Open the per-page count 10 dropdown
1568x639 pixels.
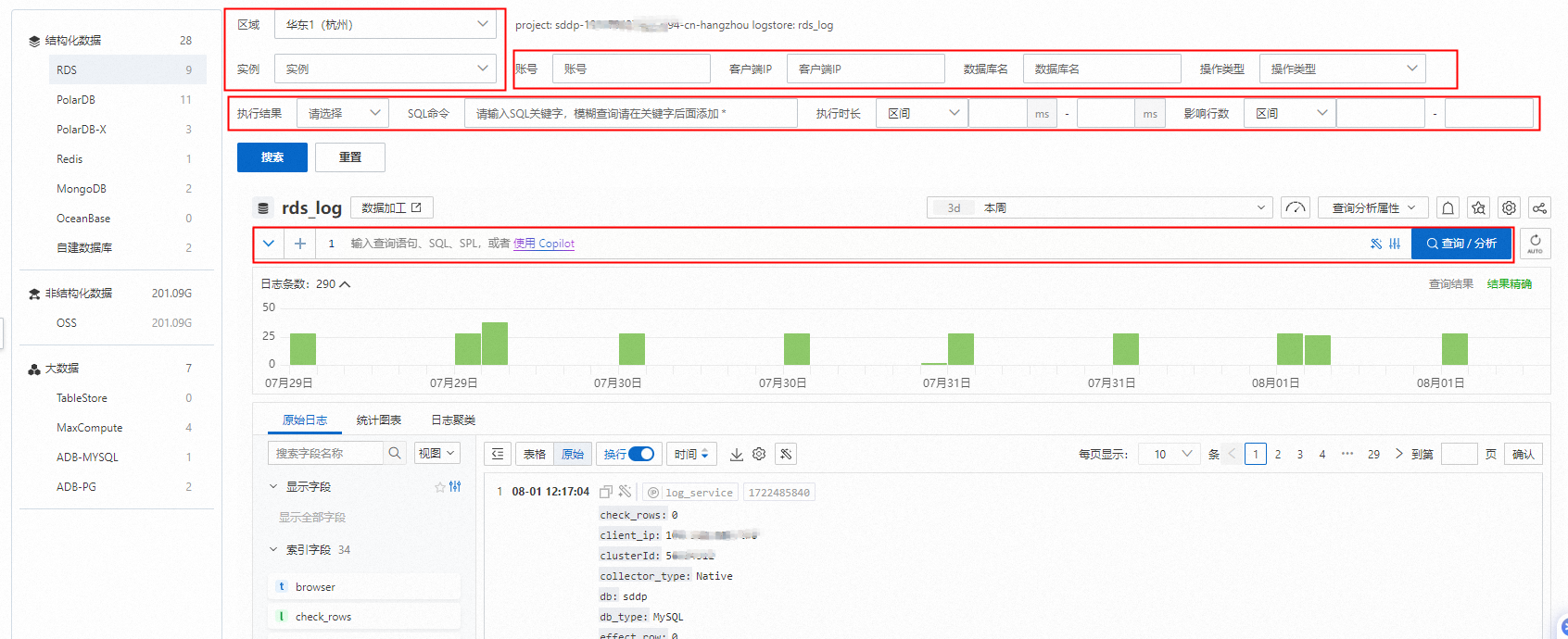[x=1170, y=454]
